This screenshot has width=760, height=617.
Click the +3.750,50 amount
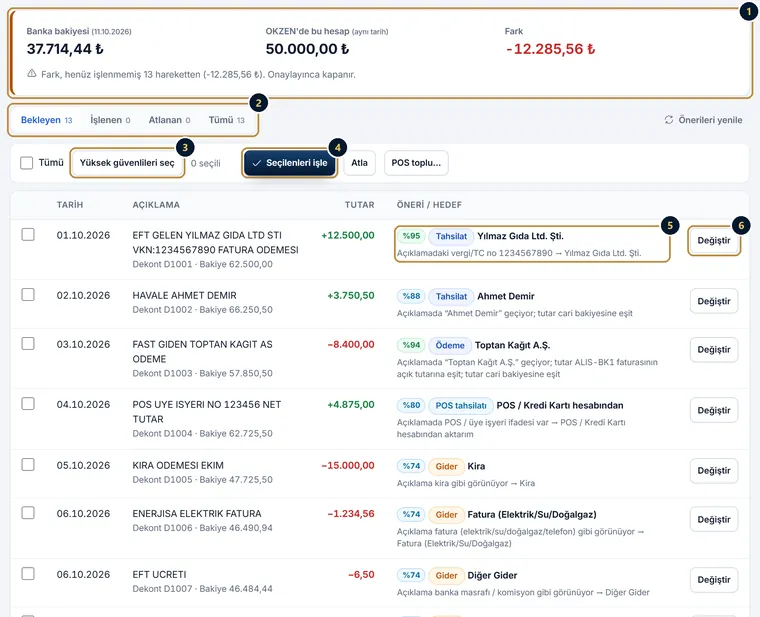coord(350,296)
